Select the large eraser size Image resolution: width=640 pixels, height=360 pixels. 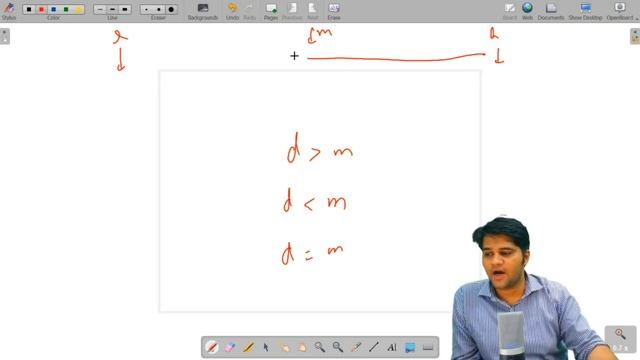pyautogui.click(x=171, y=9)
